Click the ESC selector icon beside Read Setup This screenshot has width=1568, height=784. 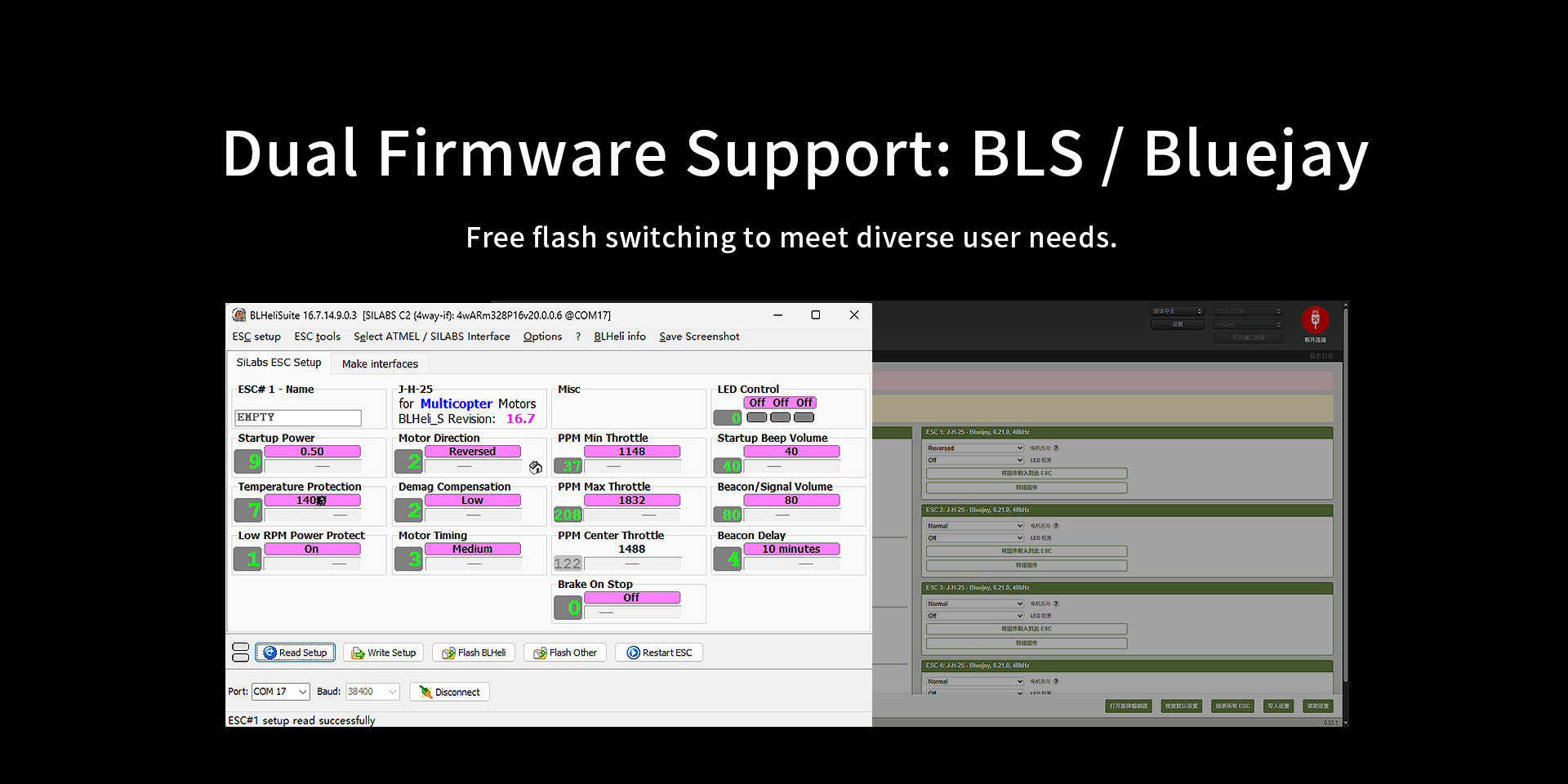(241, 653)
